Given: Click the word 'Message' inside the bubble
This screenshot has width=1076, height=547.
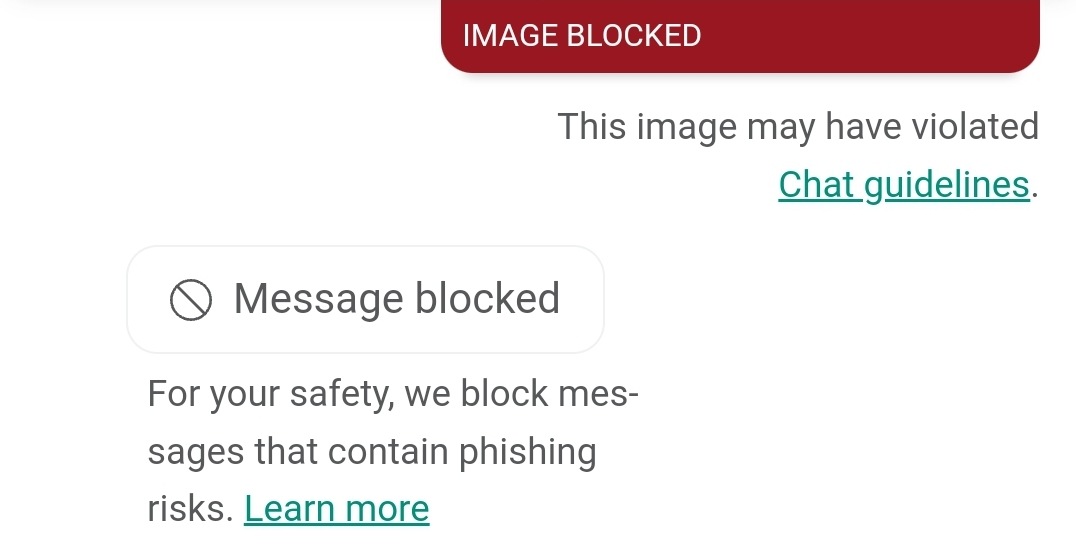Looking at the screenshot, I should pyautogui.click(x=318, y=299).
